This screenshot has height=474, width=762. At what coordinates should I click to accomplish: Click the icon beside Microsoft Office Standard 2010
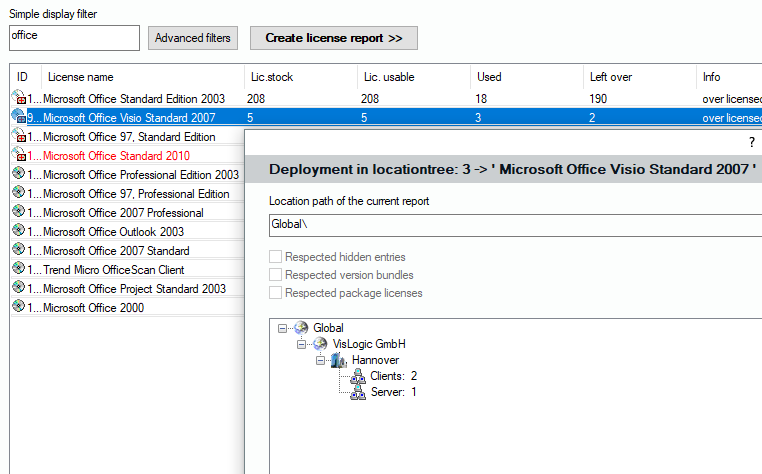18,156
